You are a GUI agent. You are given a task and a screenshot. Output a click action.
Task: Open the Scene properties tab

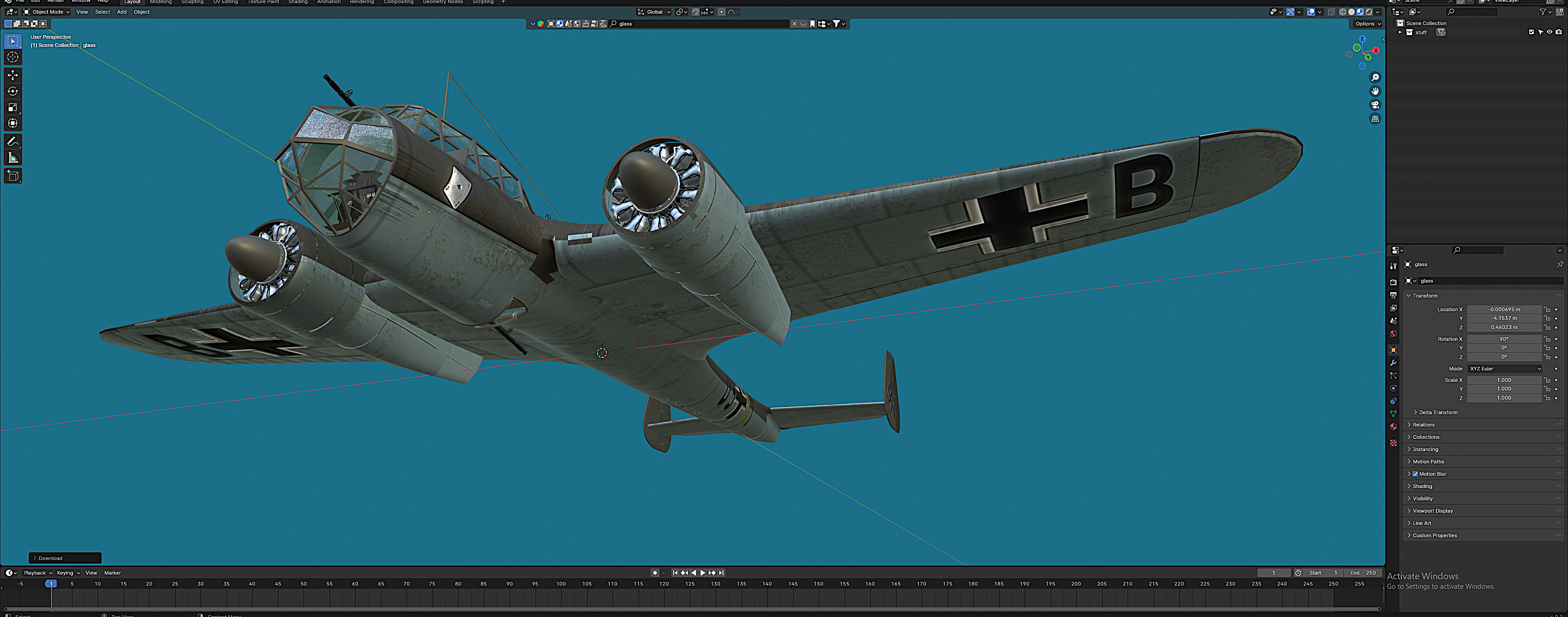pyautogui.click(x=1393, y=321)
